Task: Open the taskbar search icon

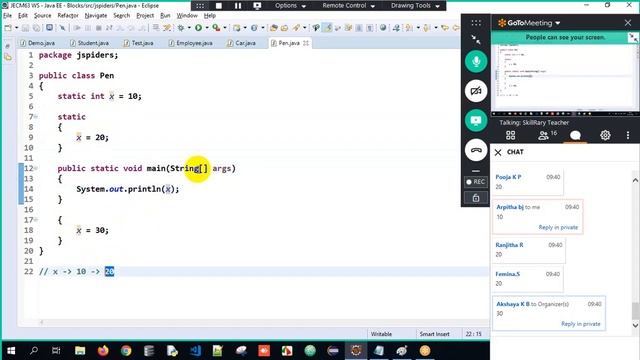Action: 34,351
